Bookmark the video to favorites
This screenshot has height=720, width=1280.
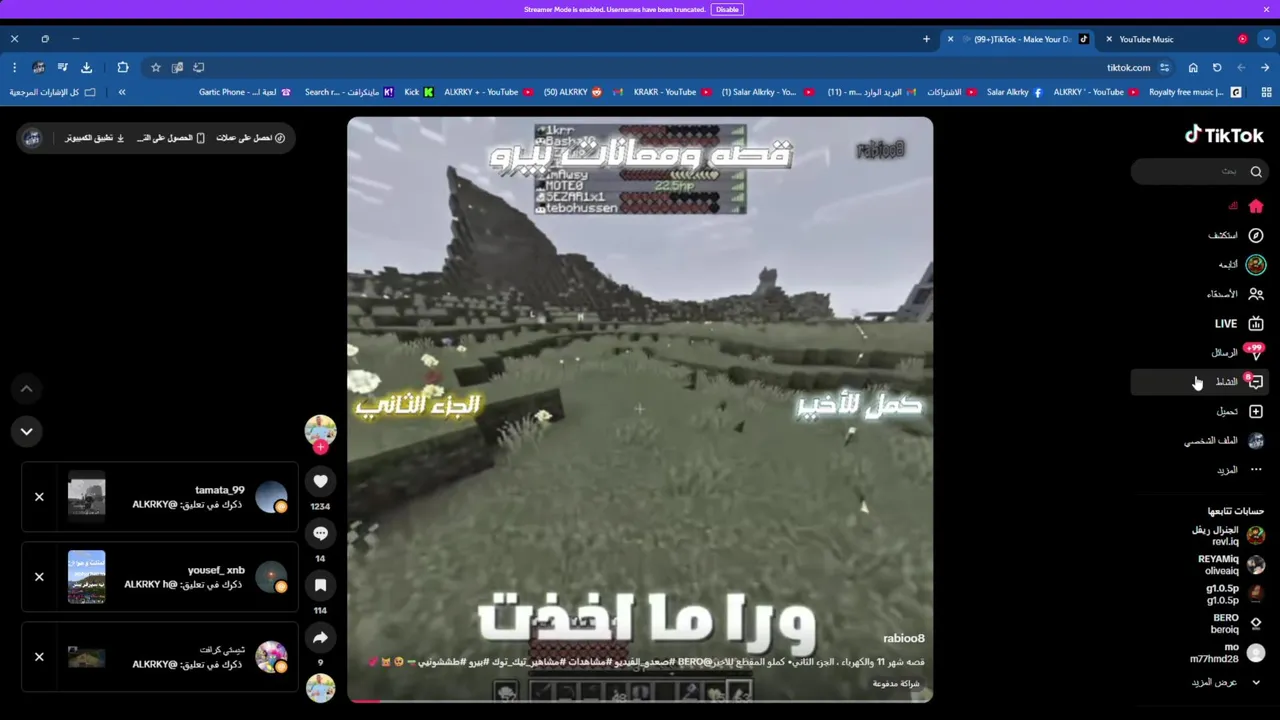point(320,585)
